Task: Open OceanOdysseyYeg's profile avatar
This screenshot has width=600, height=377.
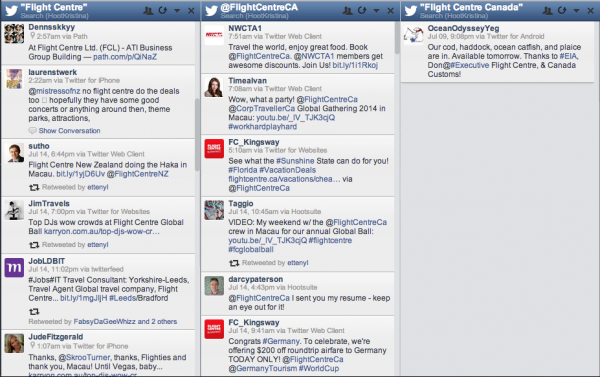Action: (x=414, y=35)
